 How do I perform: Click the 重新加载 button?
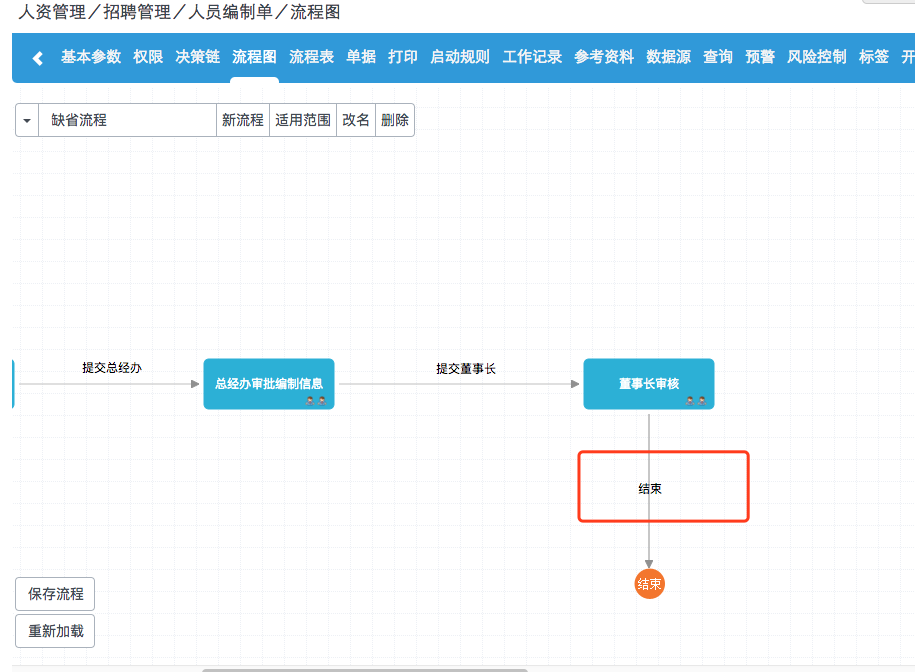(55, 632)
